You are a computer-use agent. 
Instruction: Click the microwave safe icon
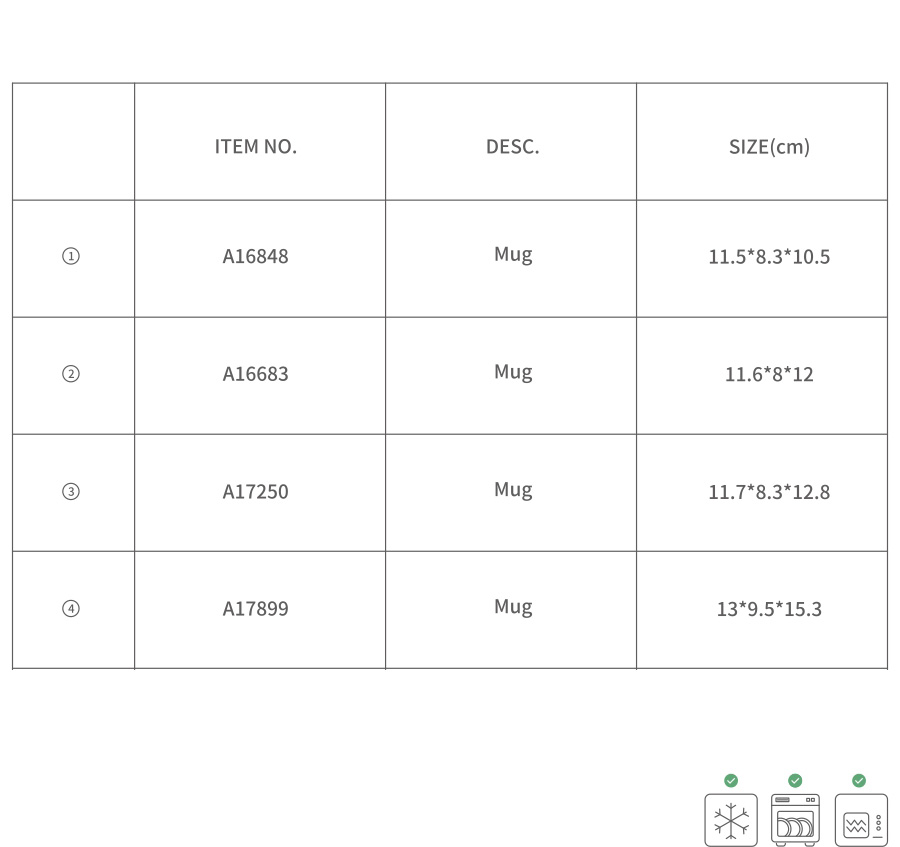coord(861,819)
